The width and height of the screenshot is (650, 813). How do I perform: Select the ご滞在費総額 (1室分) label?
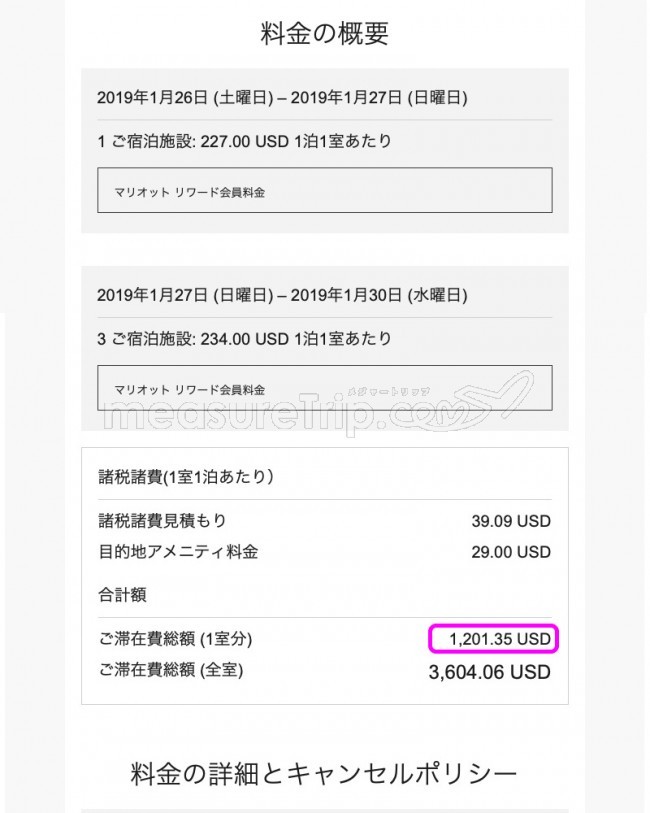pos(175,639)
